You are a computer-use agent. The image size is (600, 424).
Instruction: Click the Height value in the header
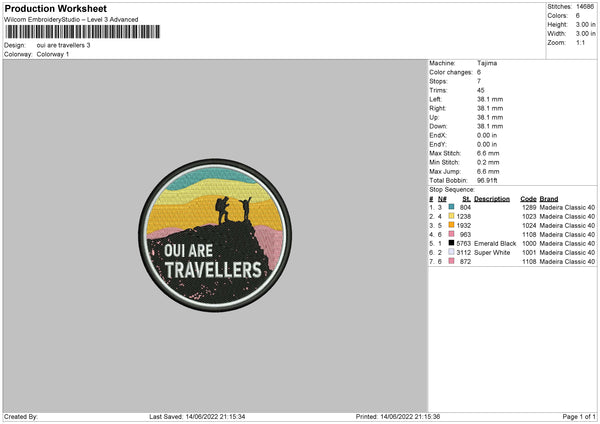point(585,24)
